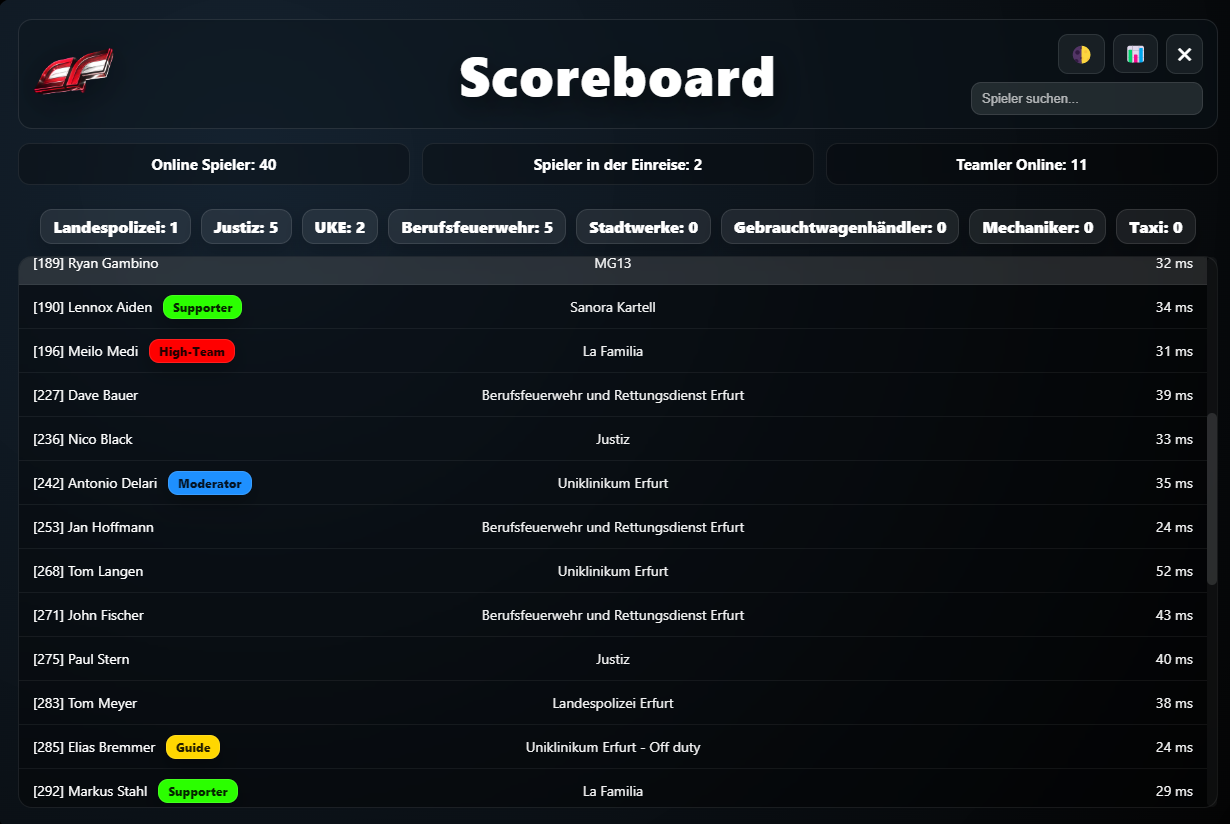Image resolution: width=1230 pixels, height=824 pixels.
Task: Click "La Familia" in Meilo Medi's row
Action: (613, 351)
